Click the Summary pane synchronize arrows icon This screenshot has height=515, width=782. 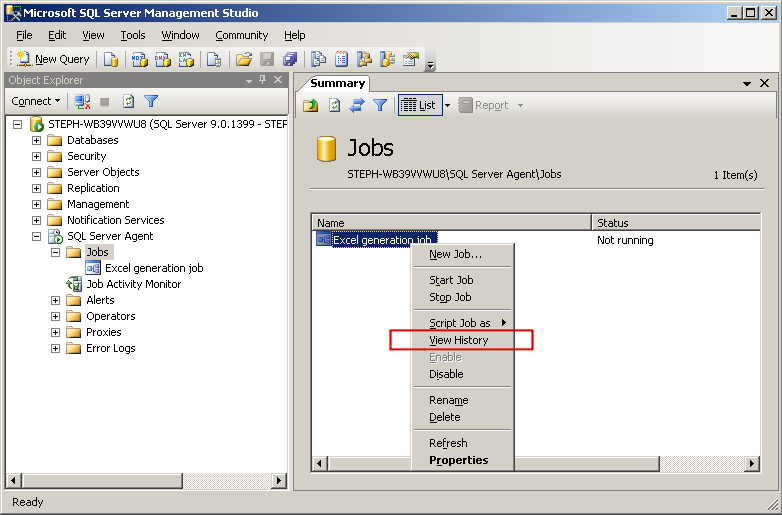coord(357,105)
